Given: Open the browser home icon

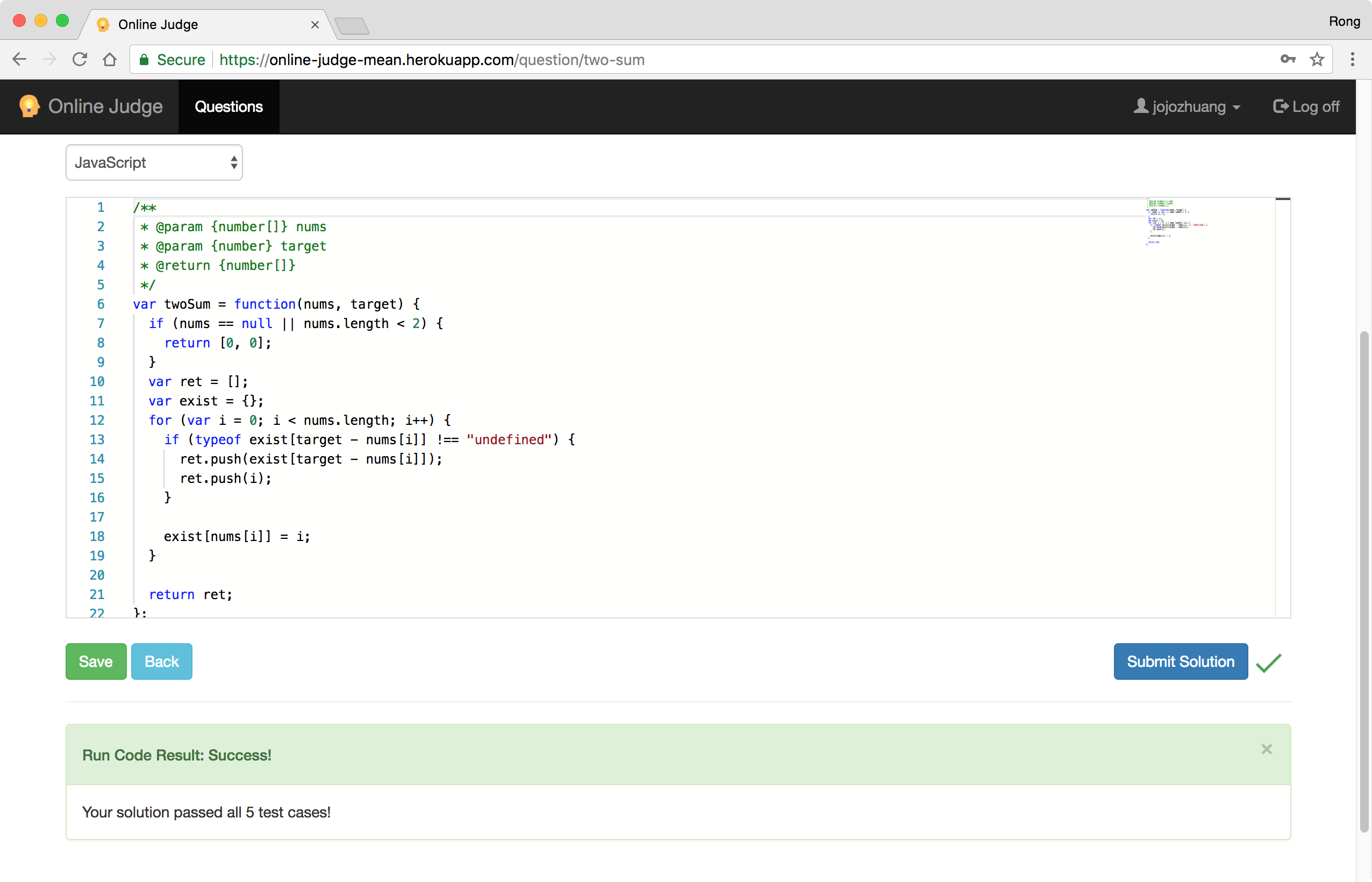Looking at the screenshot, I should [110, 60].
